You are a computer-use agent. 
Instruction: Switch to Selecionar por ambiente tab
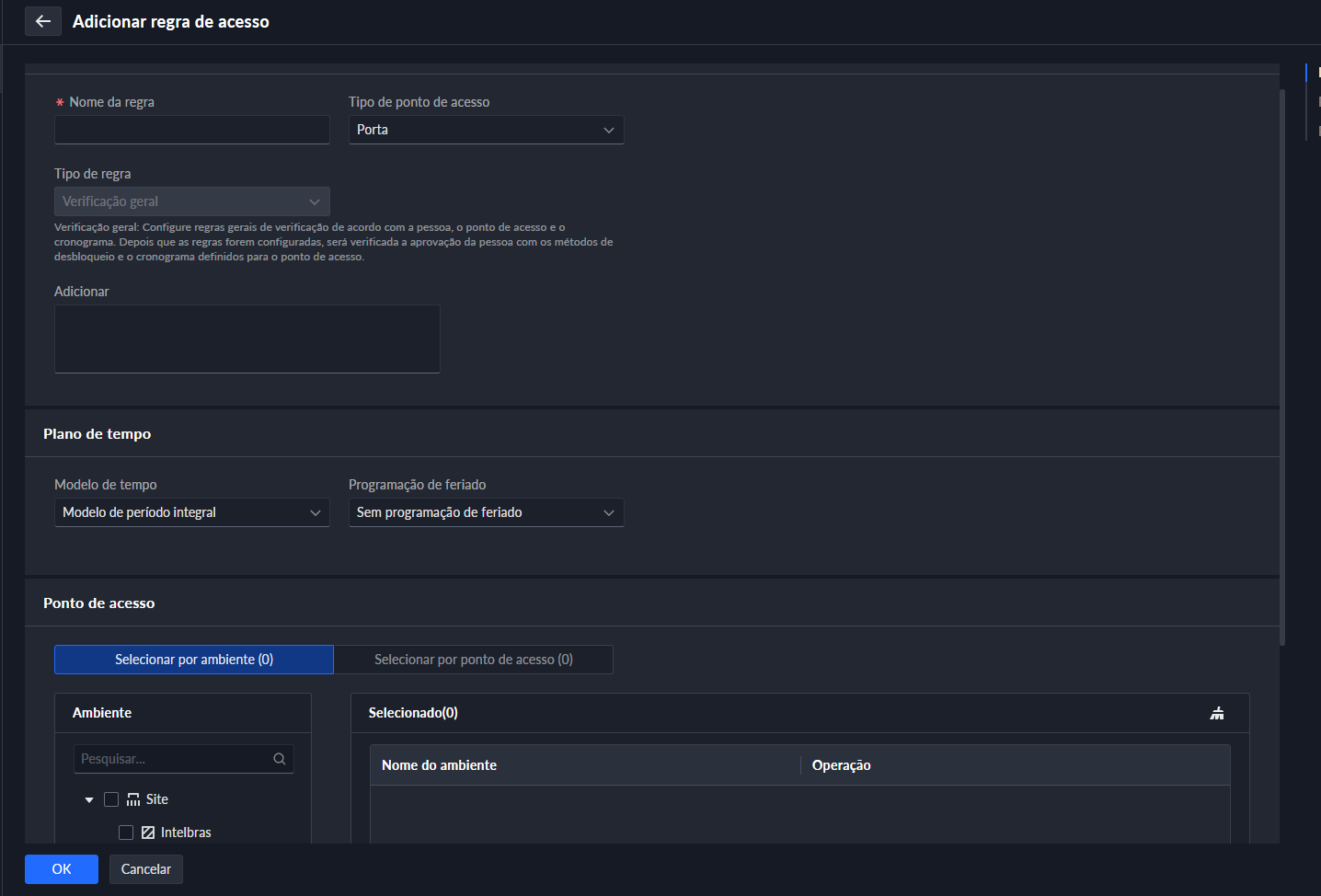(194, 660)
